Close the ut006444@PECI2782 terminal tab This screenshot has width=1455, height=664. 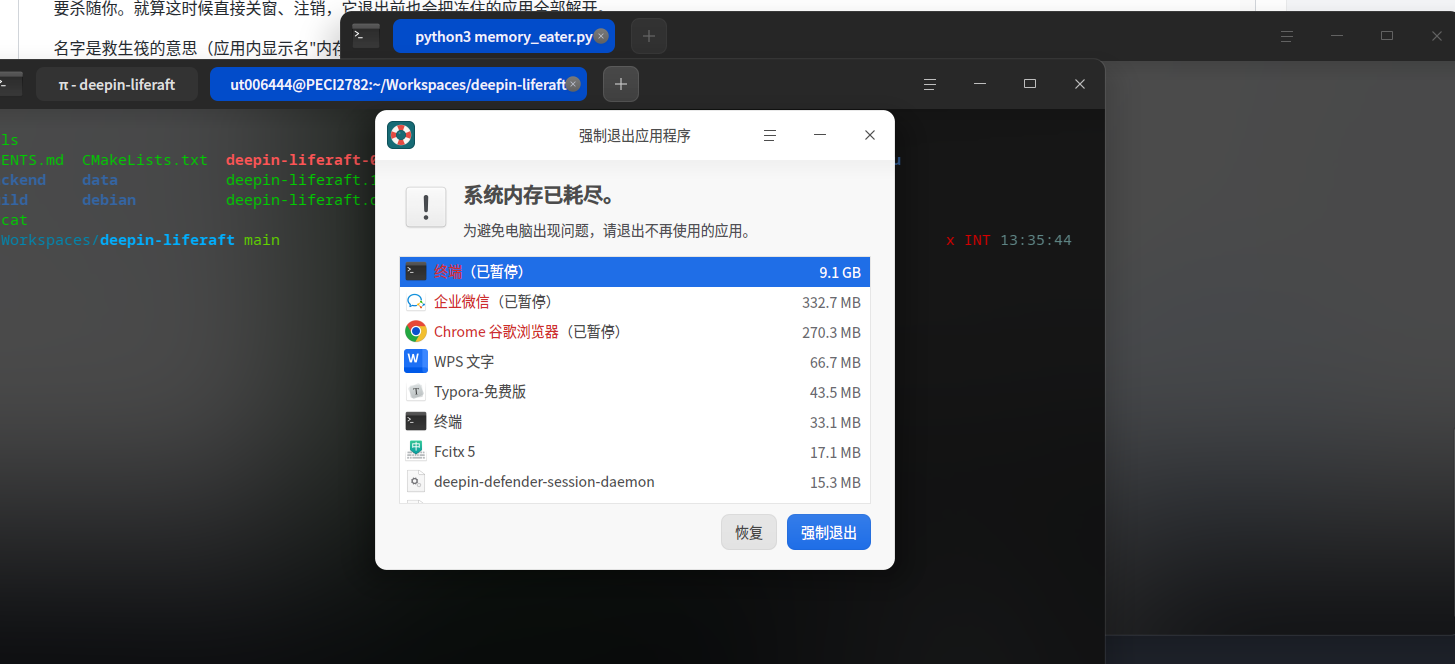coord(574,85)
